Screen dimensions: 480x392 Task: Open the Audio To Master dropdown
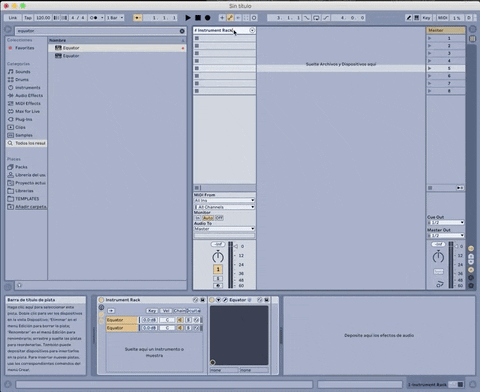(x=224, y=229)
